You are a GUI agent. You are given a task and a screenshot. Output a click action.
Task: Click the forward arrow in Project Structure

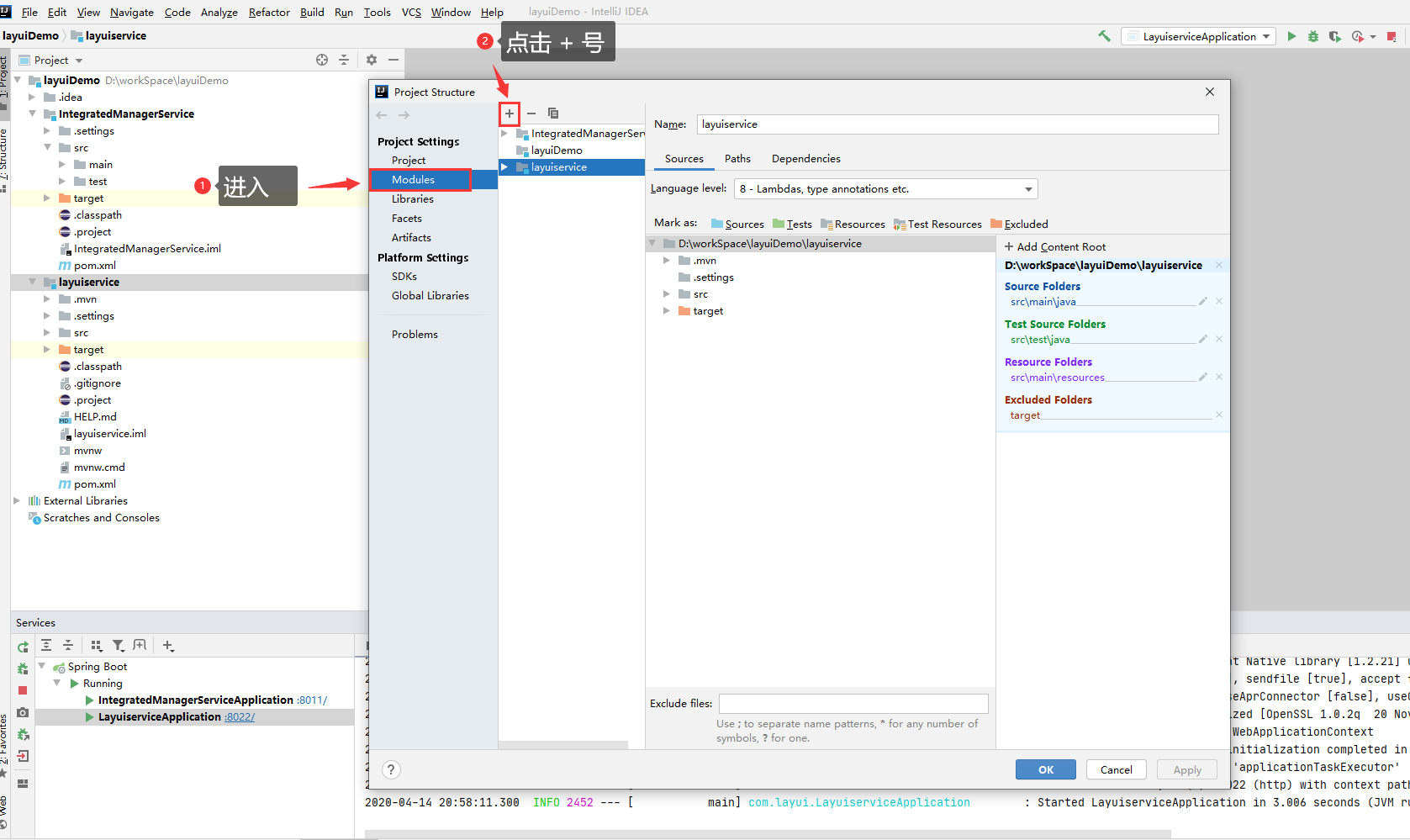coord(404,115)
